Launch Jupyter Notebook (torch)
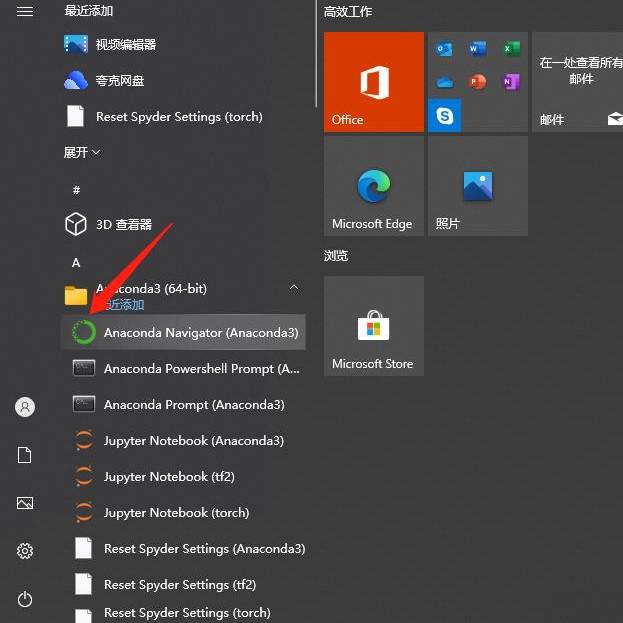This screenshot has height=623, width=623. [183, 513]
